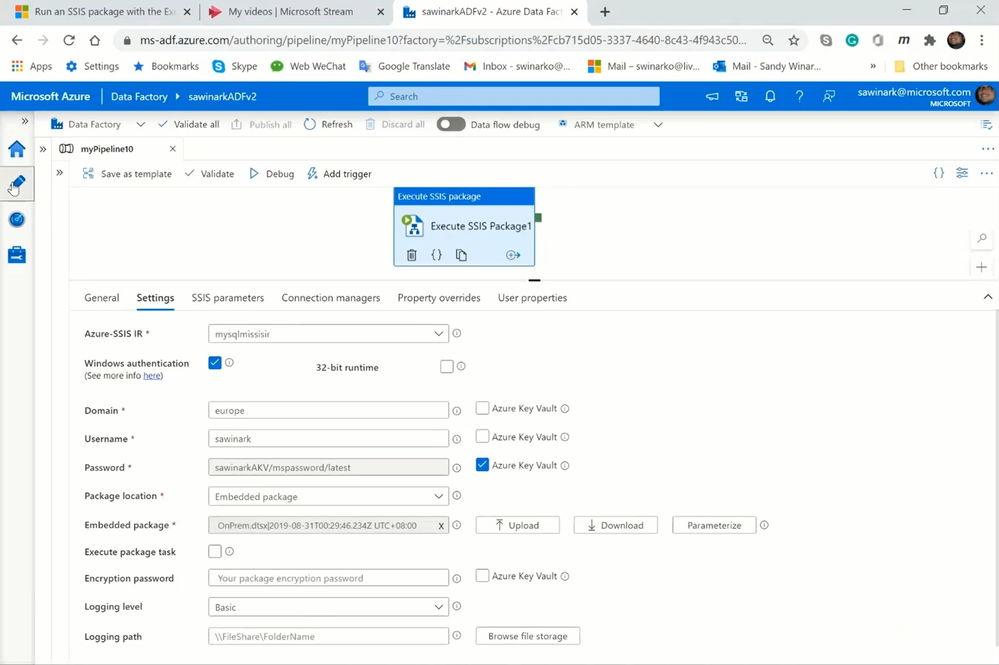Open the directory switch icon in header

click(741, 96)
